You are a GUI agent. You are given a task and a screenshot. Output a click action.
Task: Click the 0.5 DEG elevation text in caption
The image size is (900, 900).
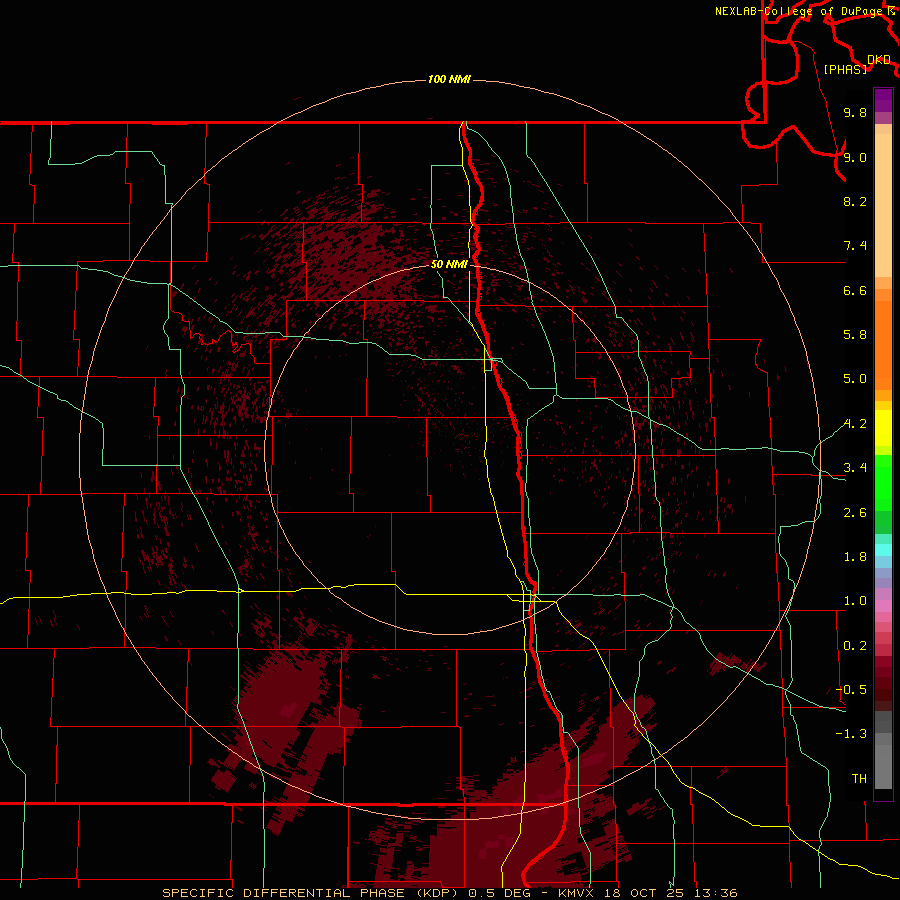coord(501,893)
